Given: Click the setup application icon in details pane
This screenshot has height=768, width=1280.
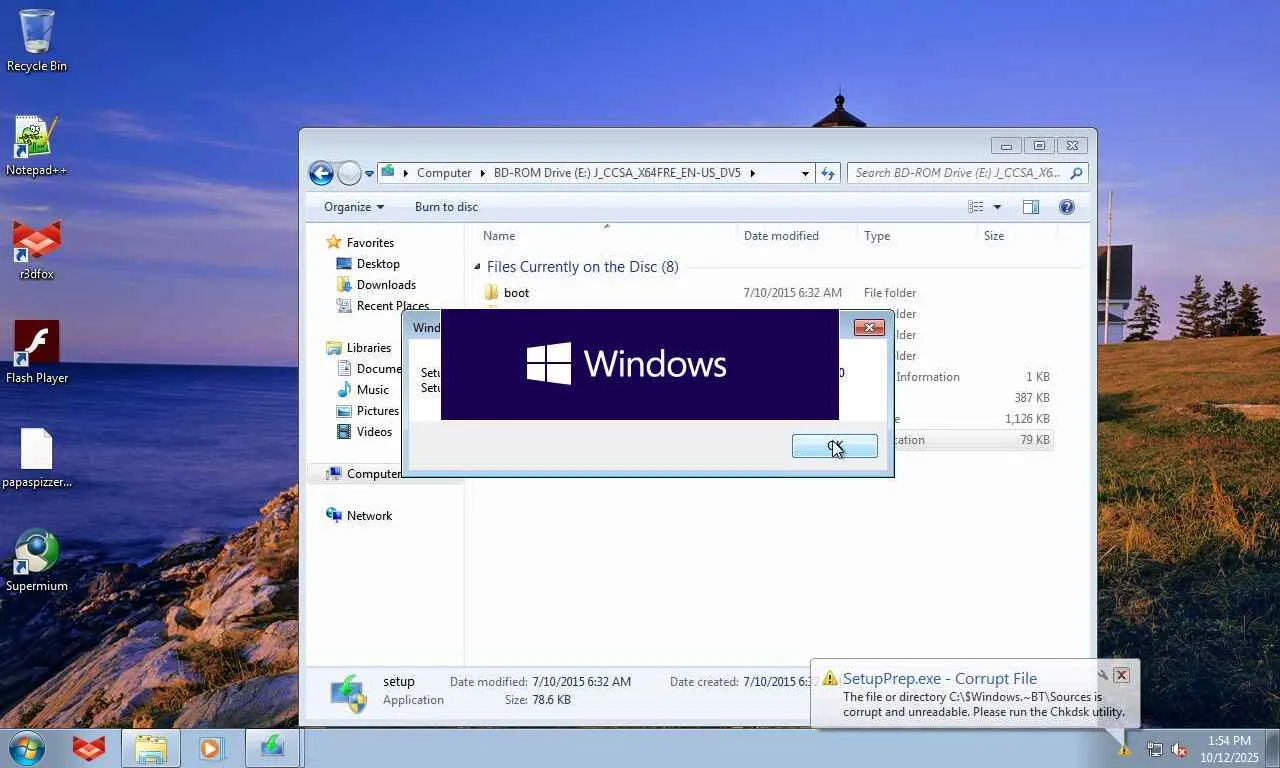Looking at the screenshot, I should tap(348, 691).
